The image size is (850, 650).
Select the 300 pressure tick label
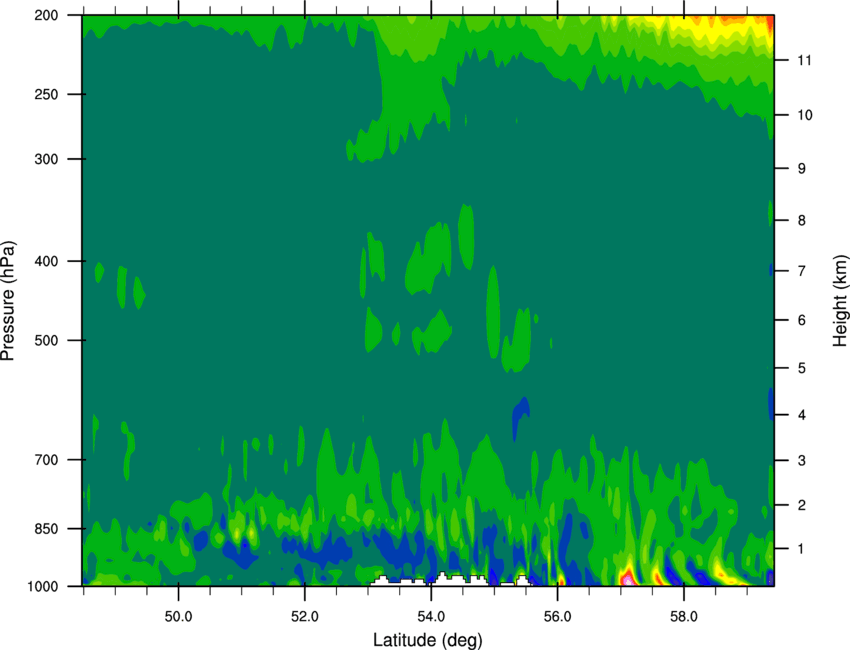(46, 159)
